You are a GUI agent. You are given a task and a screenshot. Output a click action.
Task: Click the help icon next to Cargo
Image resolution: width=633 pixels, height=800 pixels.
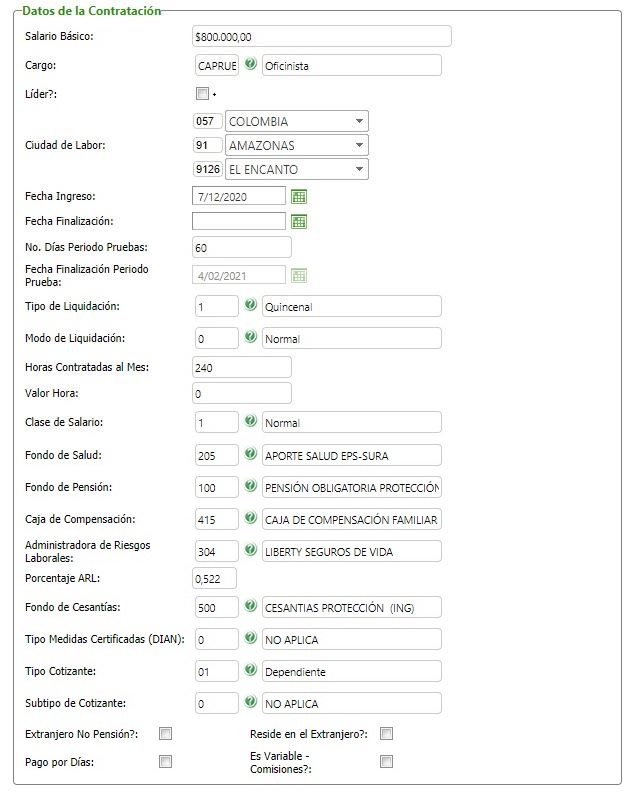click(251, 65)
